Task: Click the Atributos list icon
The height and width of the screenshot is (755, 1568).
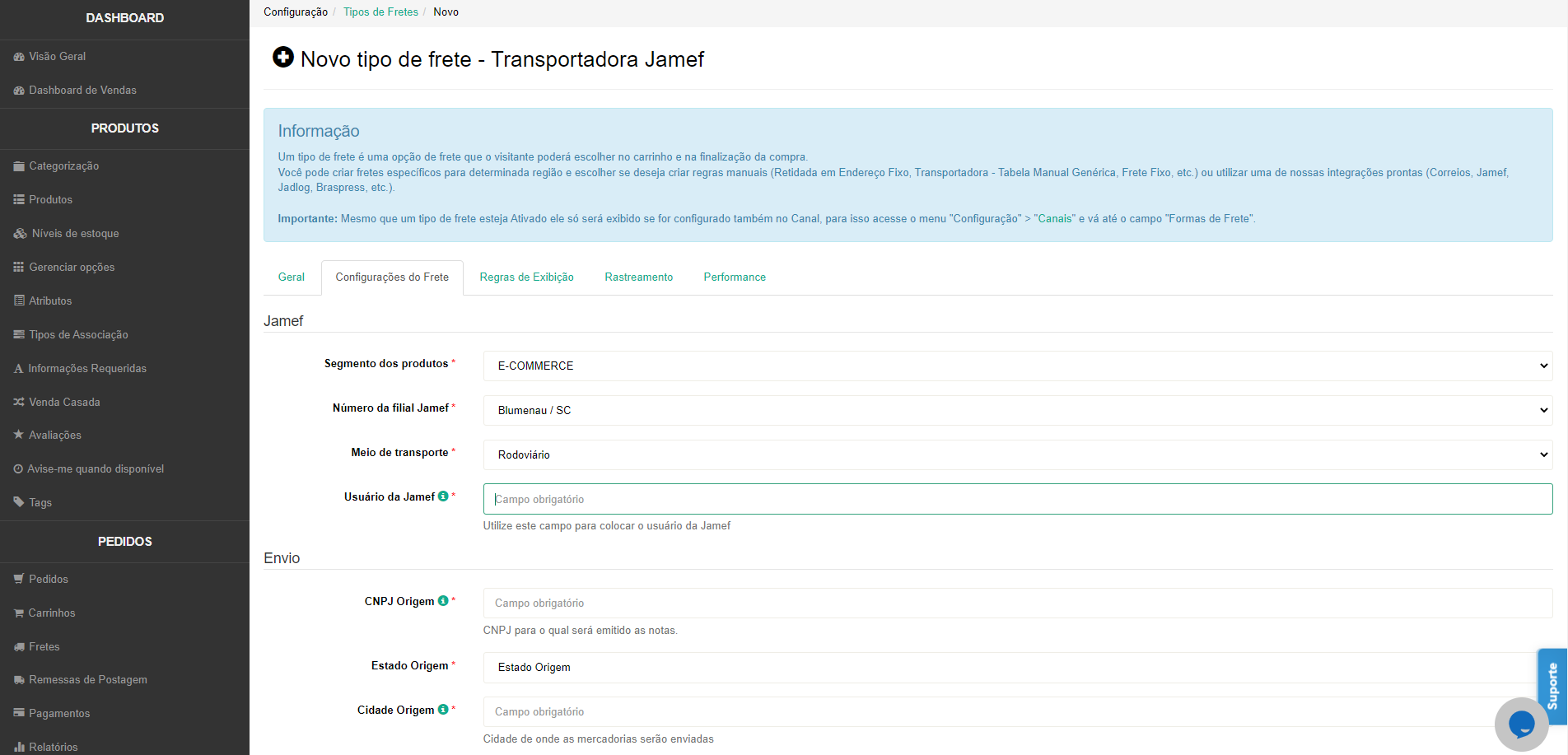Action: pyautogui.click(x=19, y=301)
